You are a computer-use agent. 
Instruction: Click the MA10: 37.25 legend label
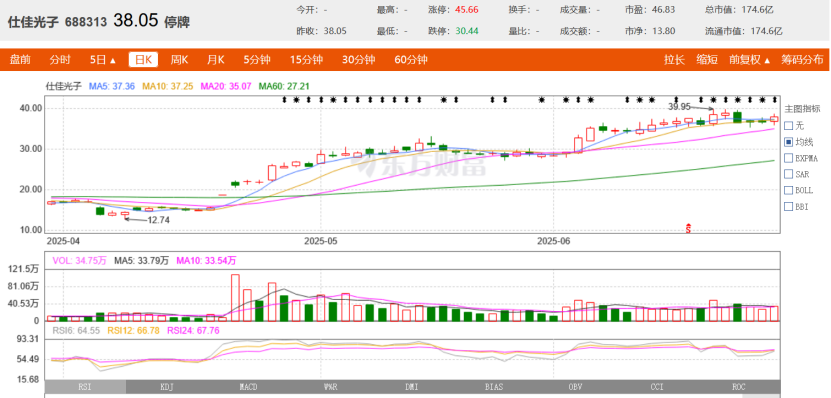click(166, 86)
